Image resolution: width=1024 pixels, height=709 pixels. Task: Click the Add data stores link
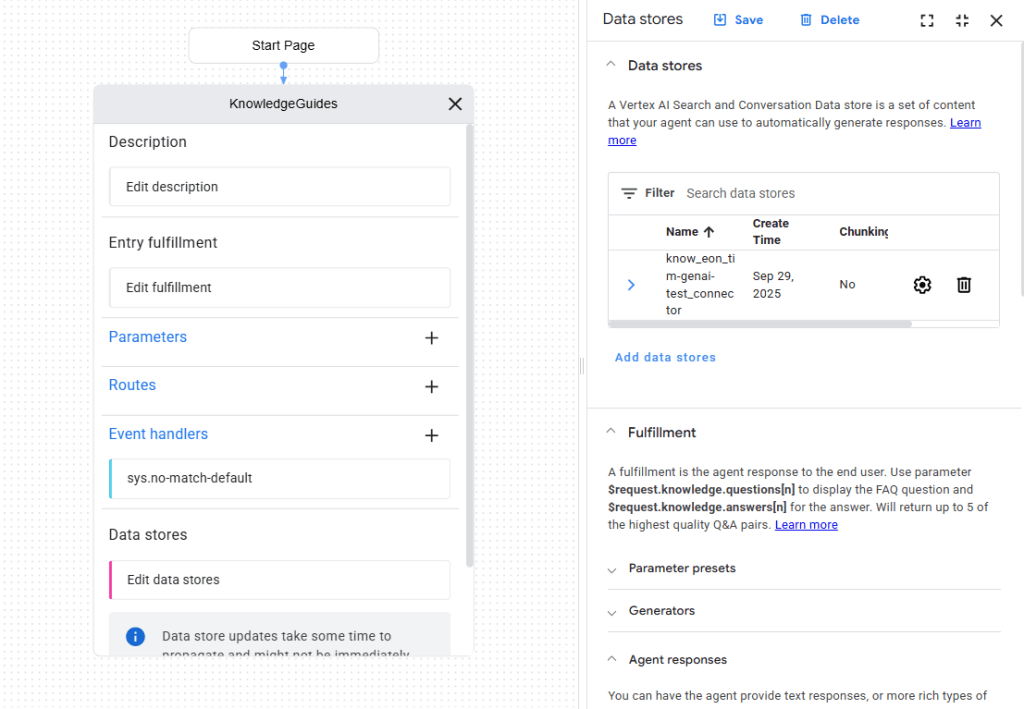(665, 357)
